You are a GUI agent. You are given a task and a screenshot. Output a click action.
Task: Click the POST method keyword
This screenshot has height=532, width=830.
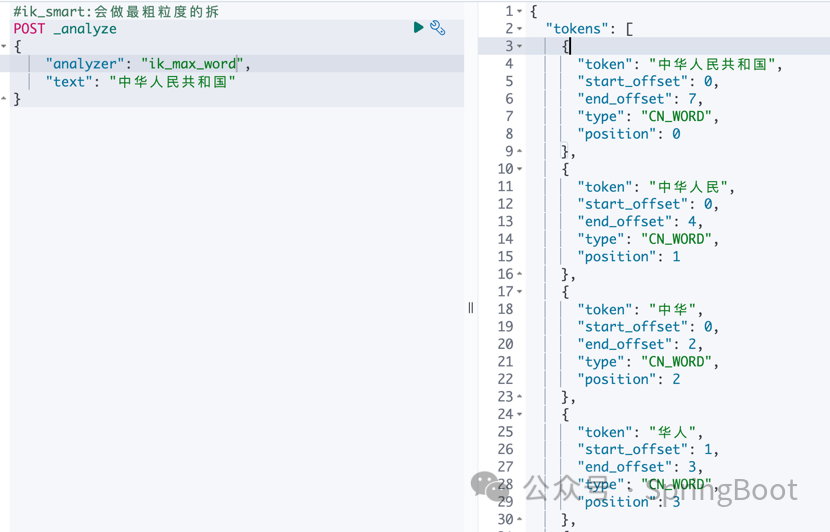(x=29, y=29)
